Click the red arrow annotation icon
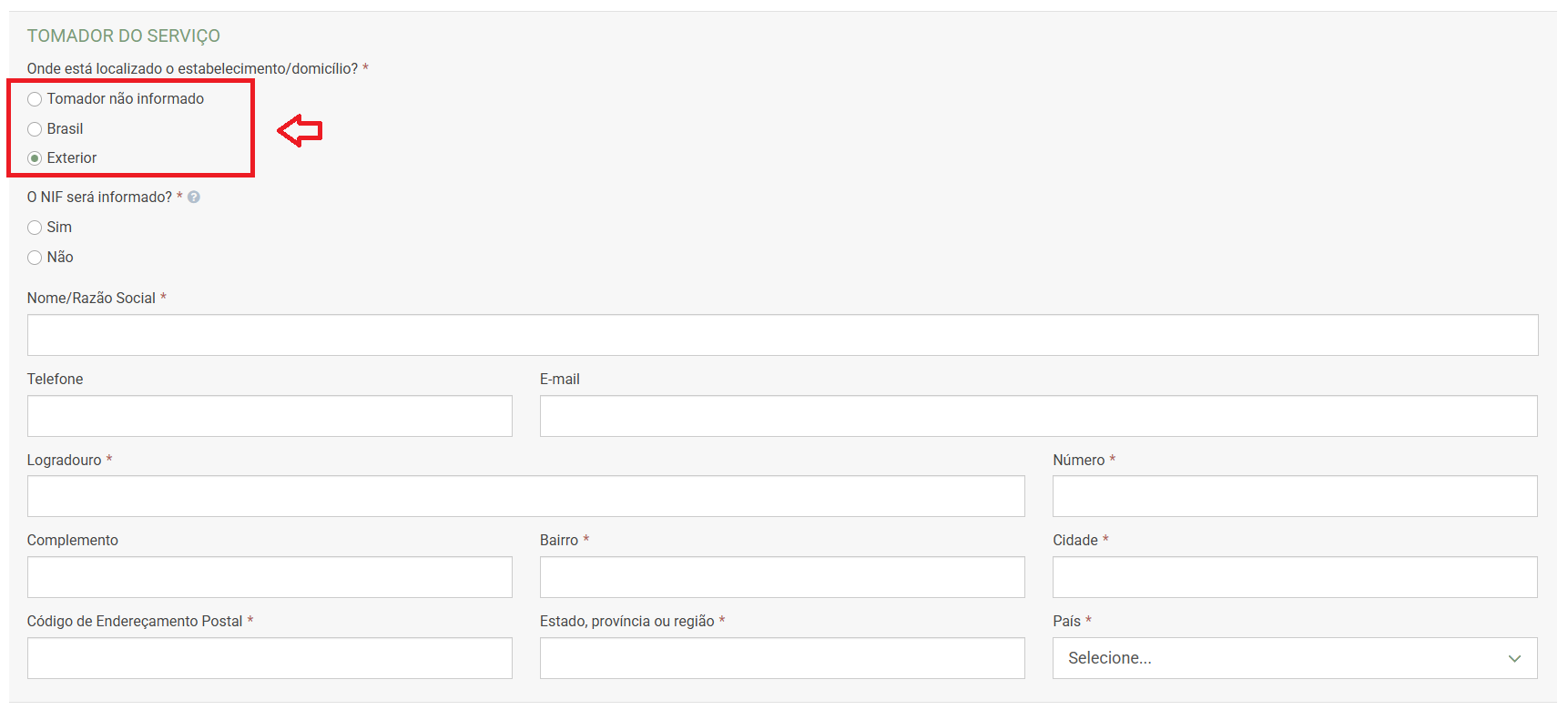1568x710 pixels. pos(300,130)
